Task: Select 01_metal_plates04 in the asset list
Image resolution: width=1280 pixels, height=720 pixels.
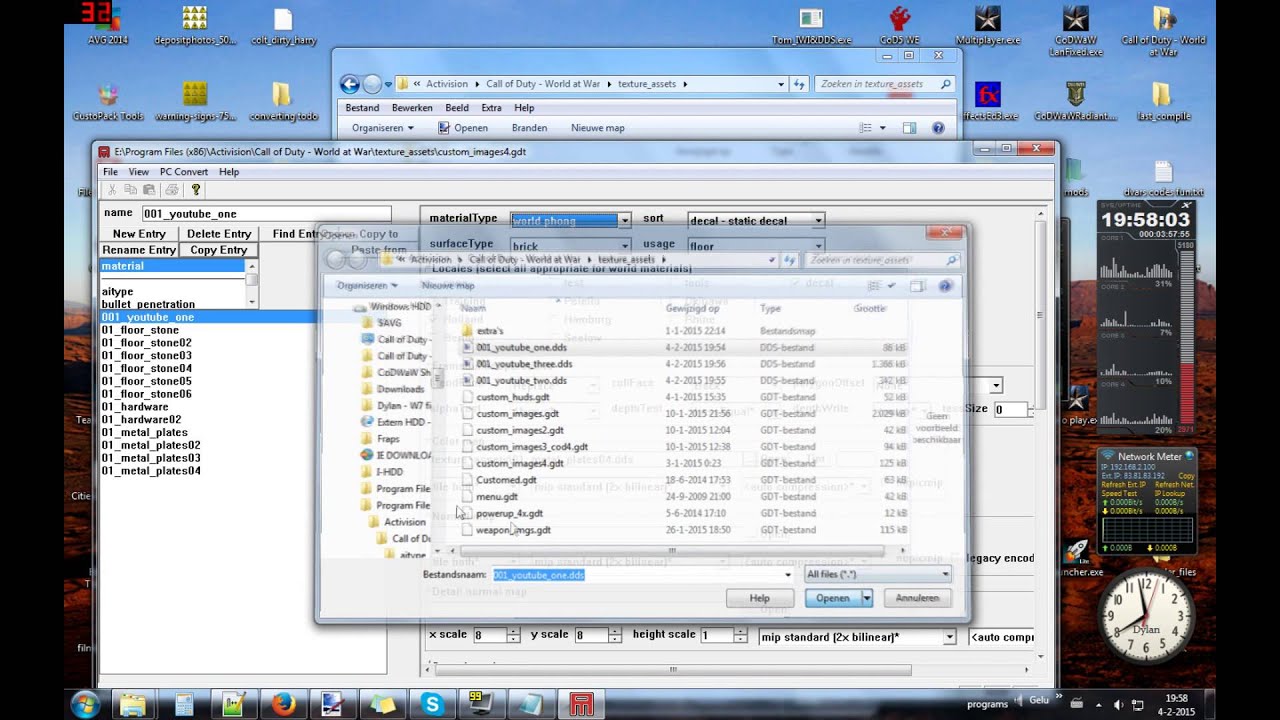Action: click(151, 471)
